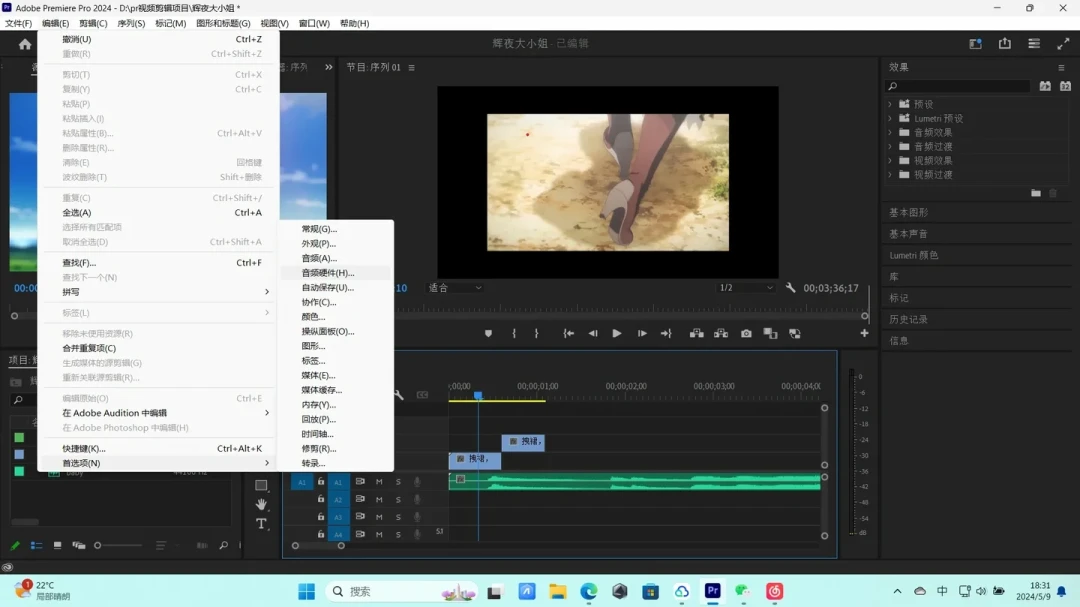Open the 序列(S) menu

(131, 23)
